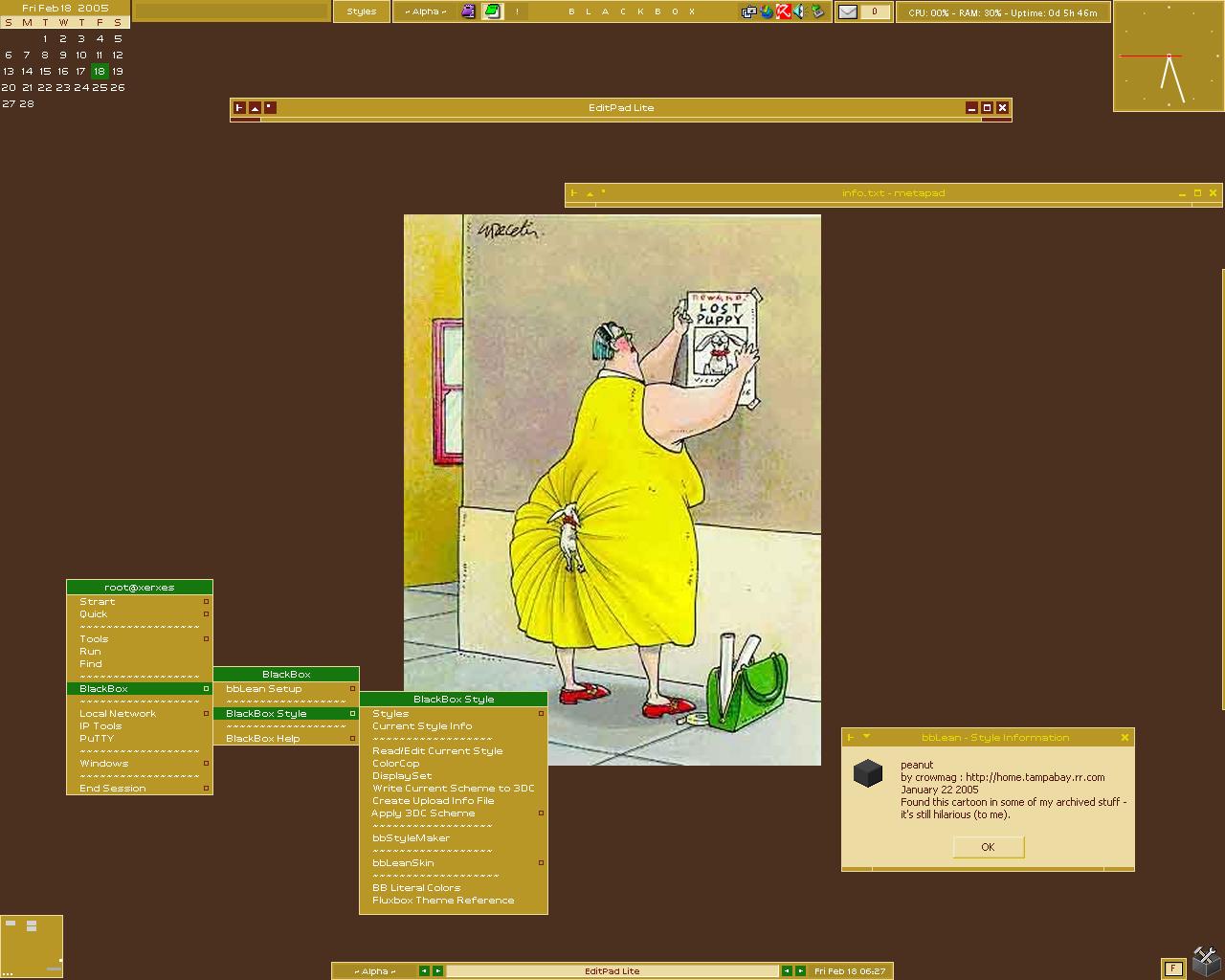Click the always-on-top dot on EditPad Lite title bar
This screenshot has height=980, width=1225.
270,108
